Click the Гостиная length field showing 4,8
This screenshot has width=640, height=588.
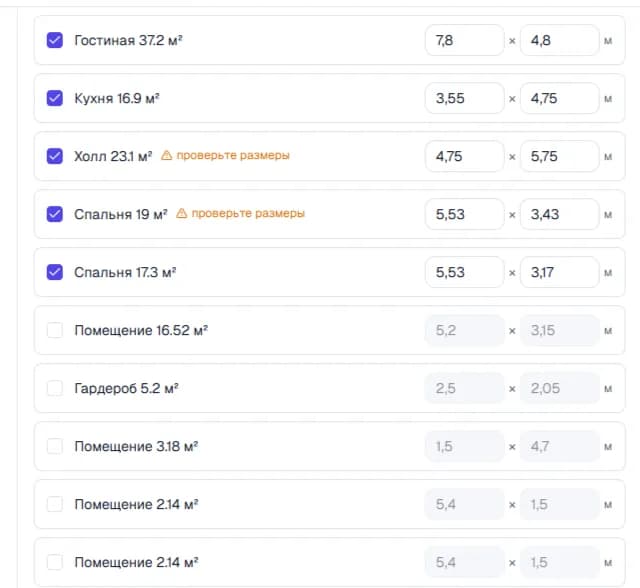560,40
